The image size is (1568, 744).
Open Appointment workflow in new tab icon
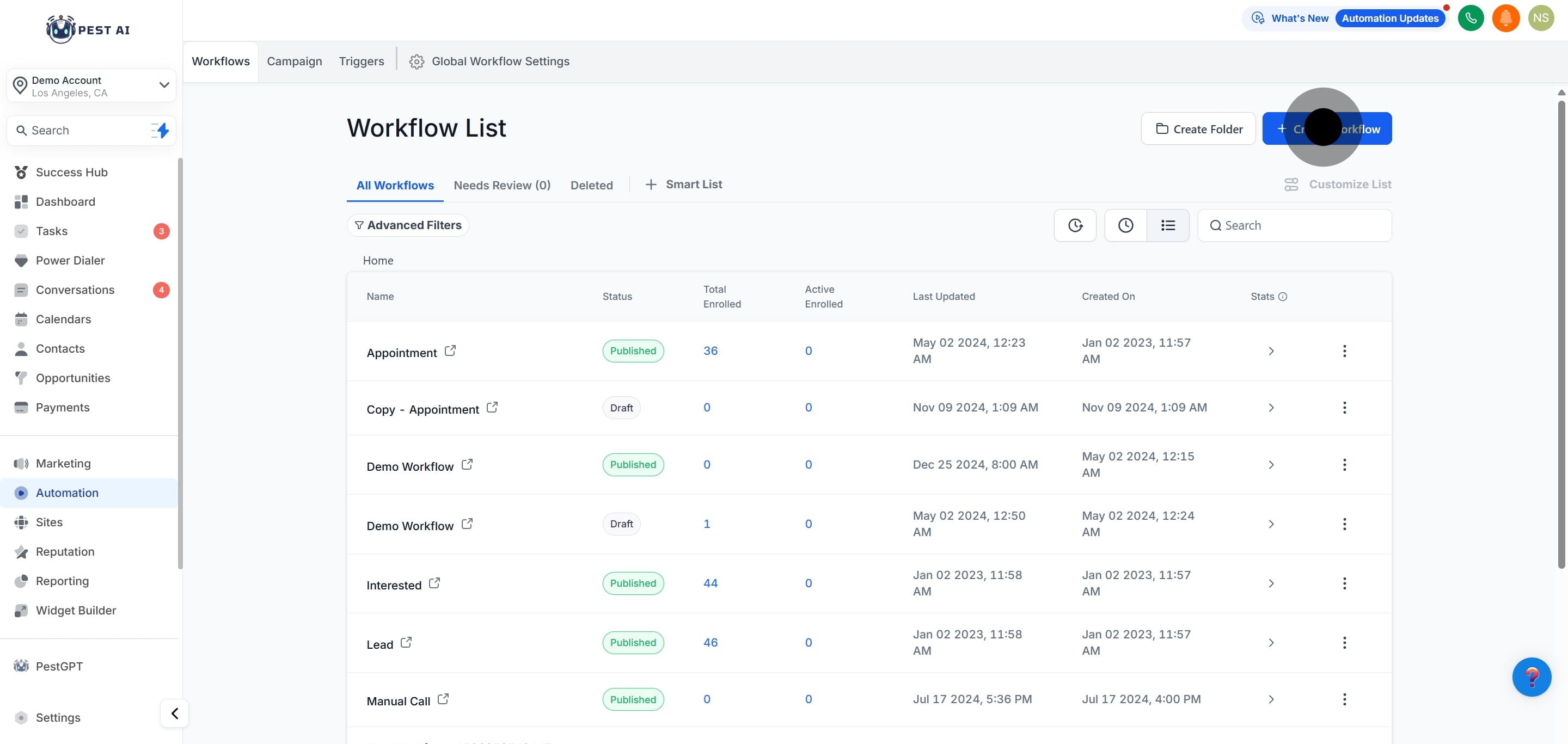click(x=450, y=351)
